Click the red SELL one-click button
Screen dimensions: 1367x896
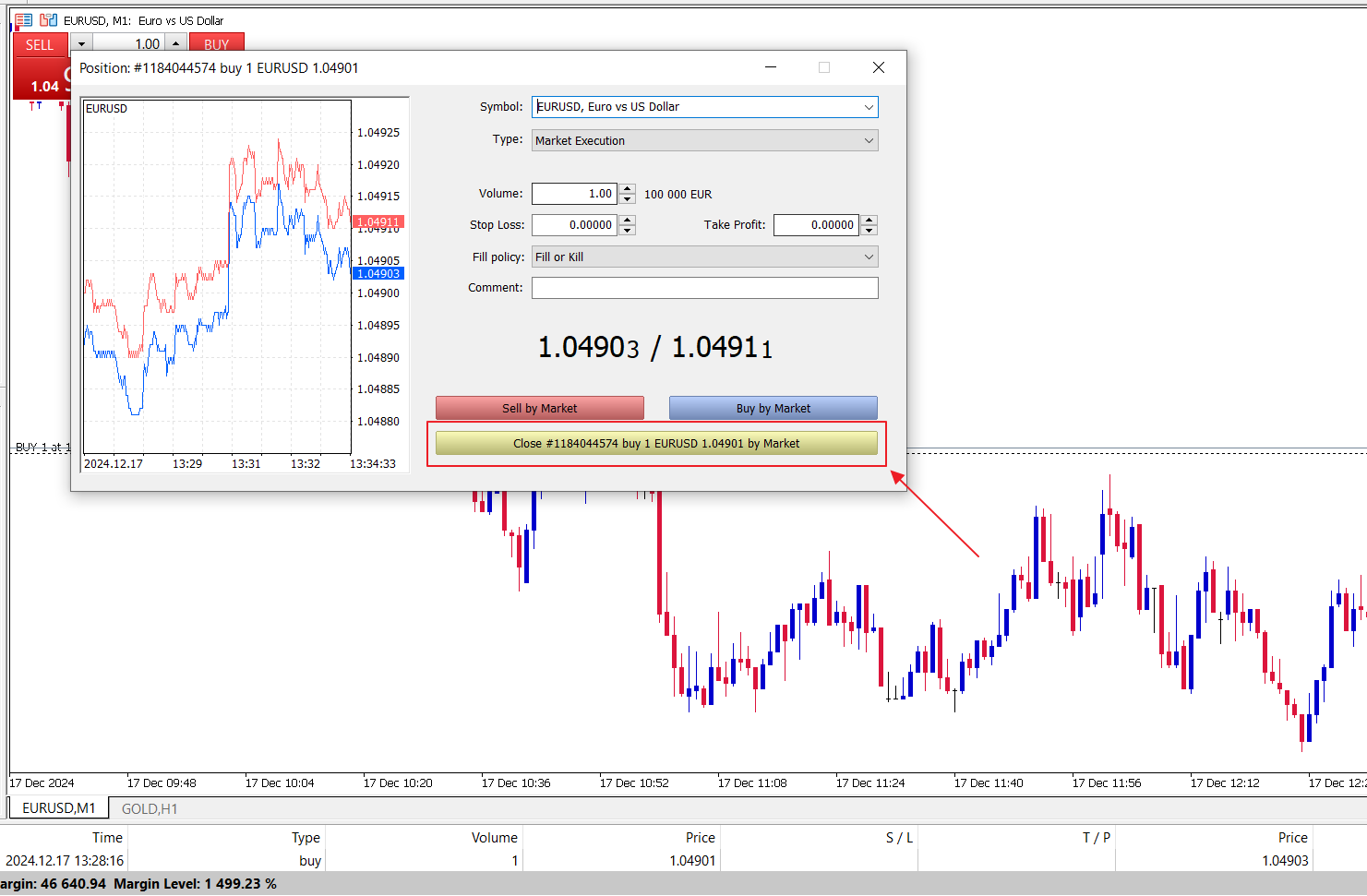(40, 44)
